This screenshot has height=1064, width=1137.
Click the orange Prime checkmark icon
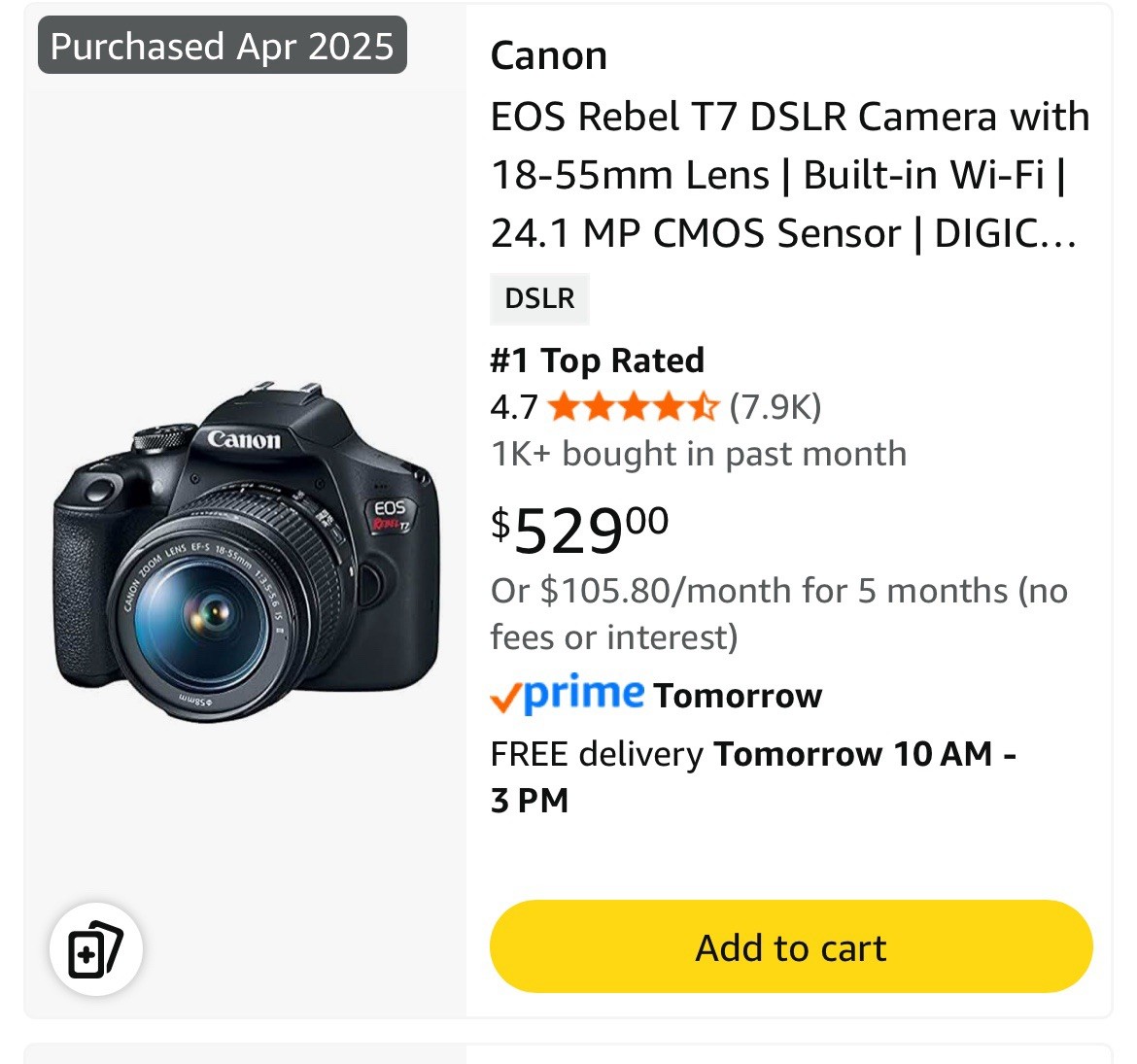(506, 698)
